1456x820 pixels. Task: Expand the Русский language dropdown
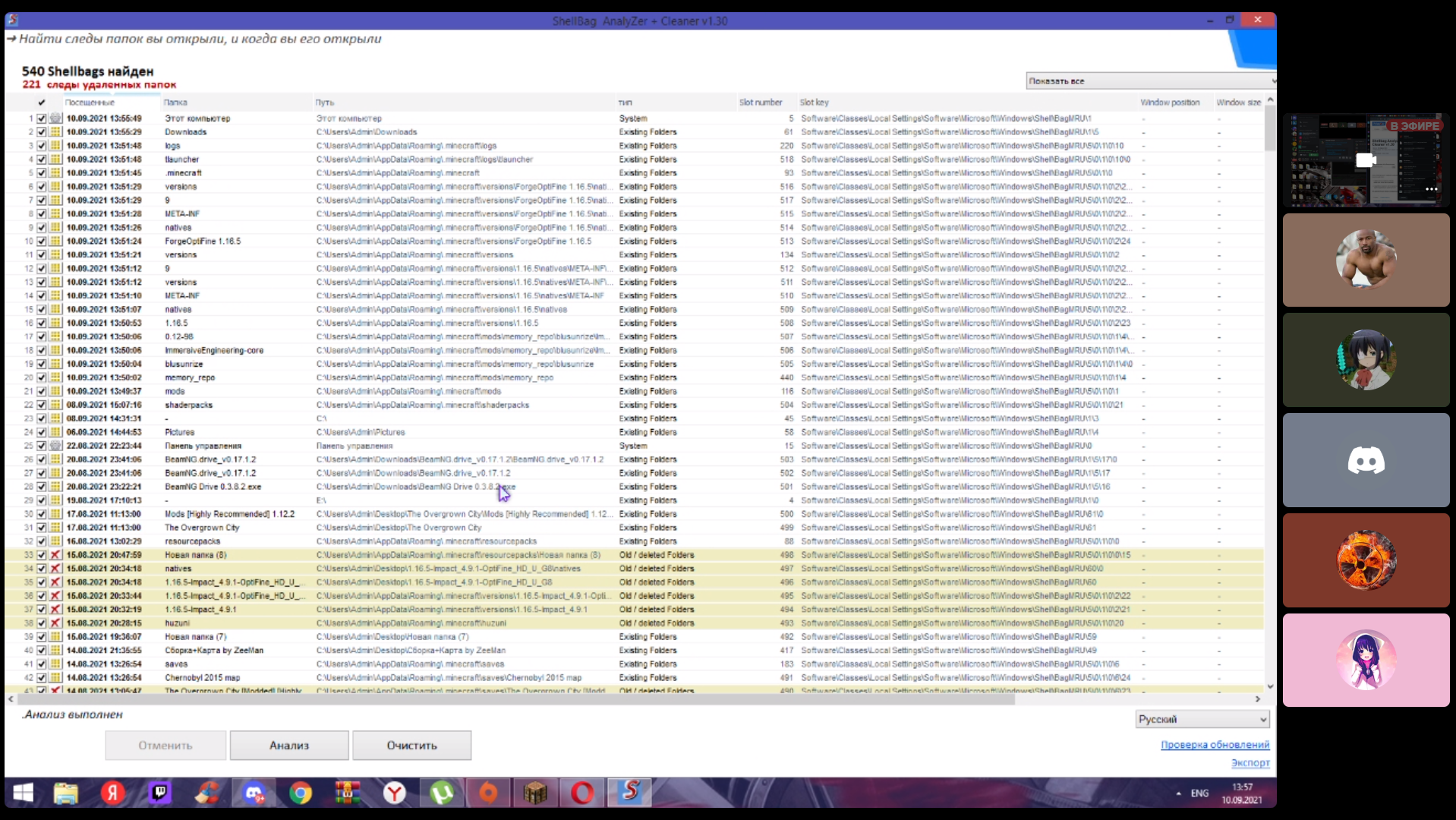[1202, 719]
